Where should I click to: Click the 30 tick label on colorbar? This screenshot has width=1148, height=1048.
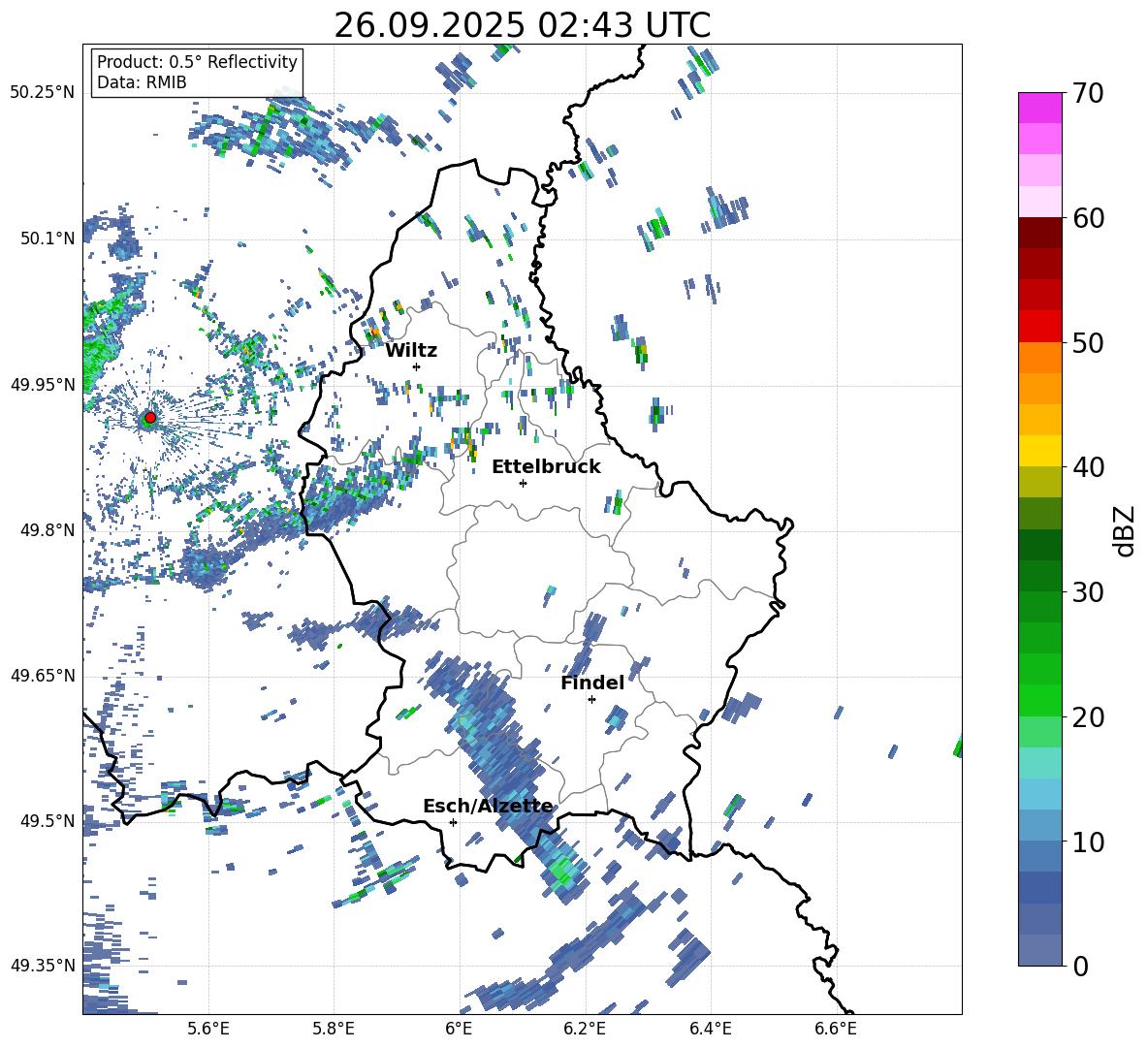point(1090,592)
